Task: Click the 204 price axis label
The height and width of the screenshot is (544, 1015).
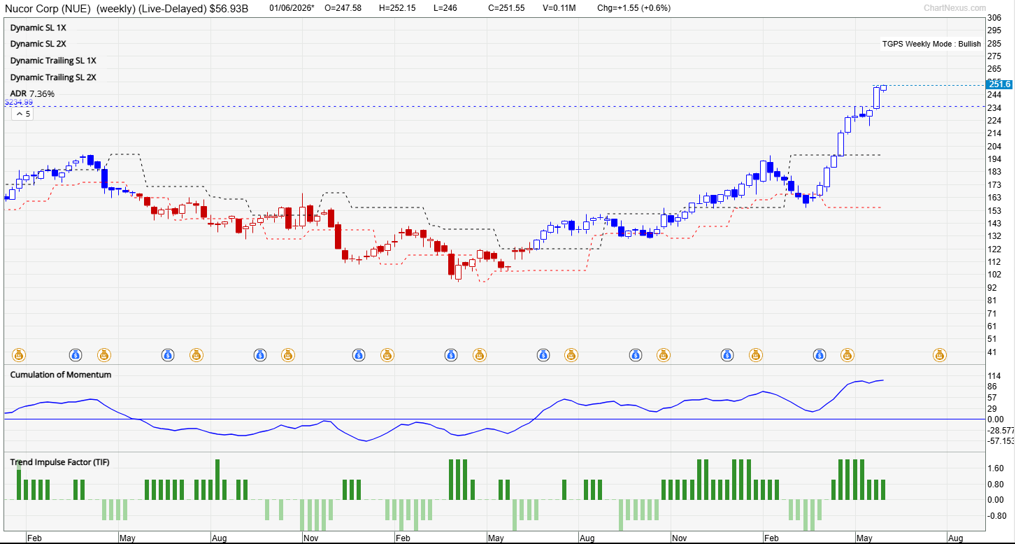Action: click(x=994, y=145)
